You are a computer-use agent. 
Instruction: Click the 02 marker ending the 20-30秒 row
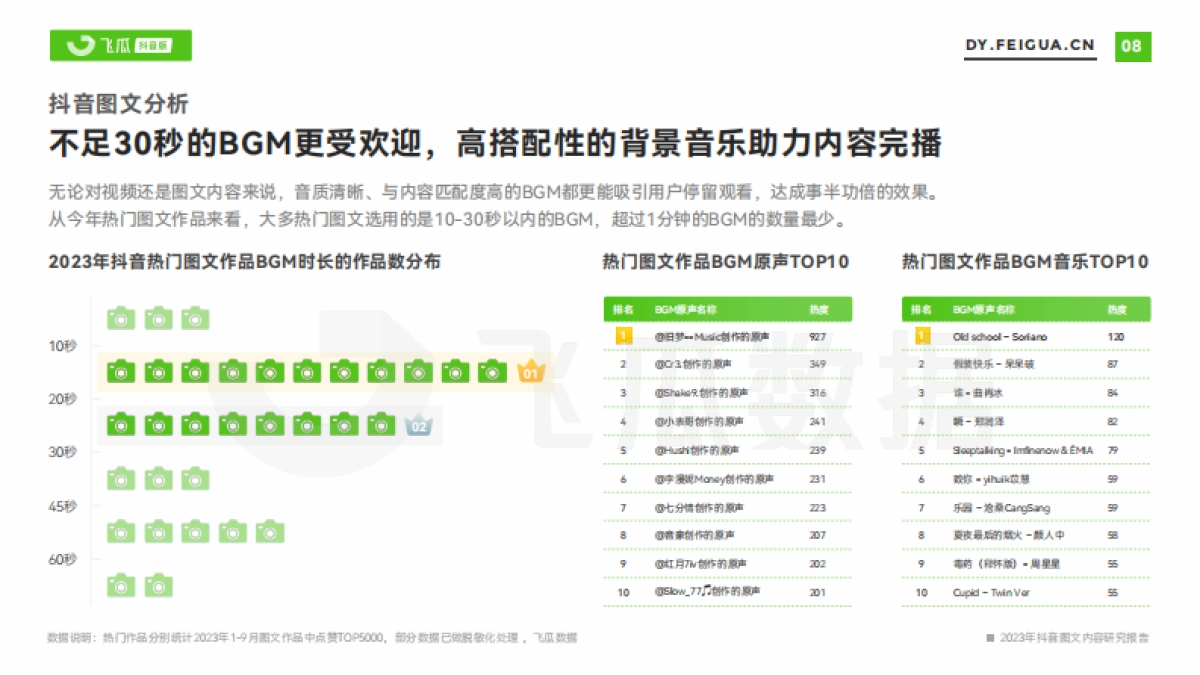419,426
